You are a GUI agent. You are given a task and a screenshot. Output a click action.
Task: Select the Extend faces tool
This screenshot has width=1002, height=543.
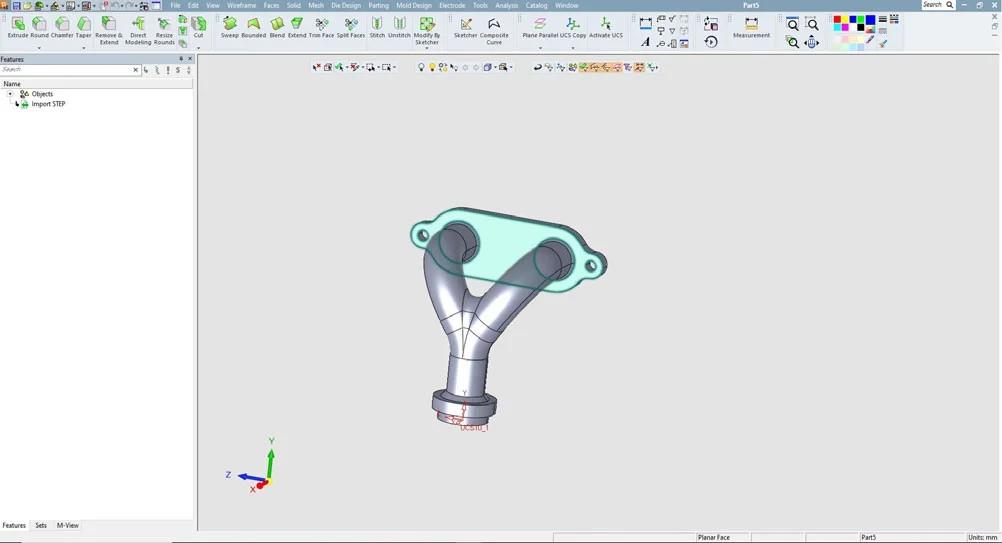[x=297, y=27]
